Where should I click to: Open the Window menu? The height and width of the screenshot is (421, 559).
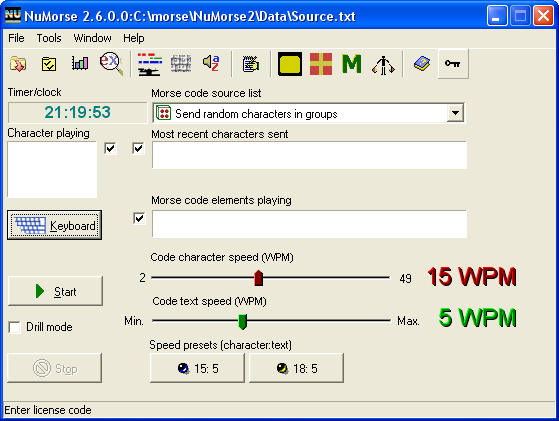click(x=92, y=38)
